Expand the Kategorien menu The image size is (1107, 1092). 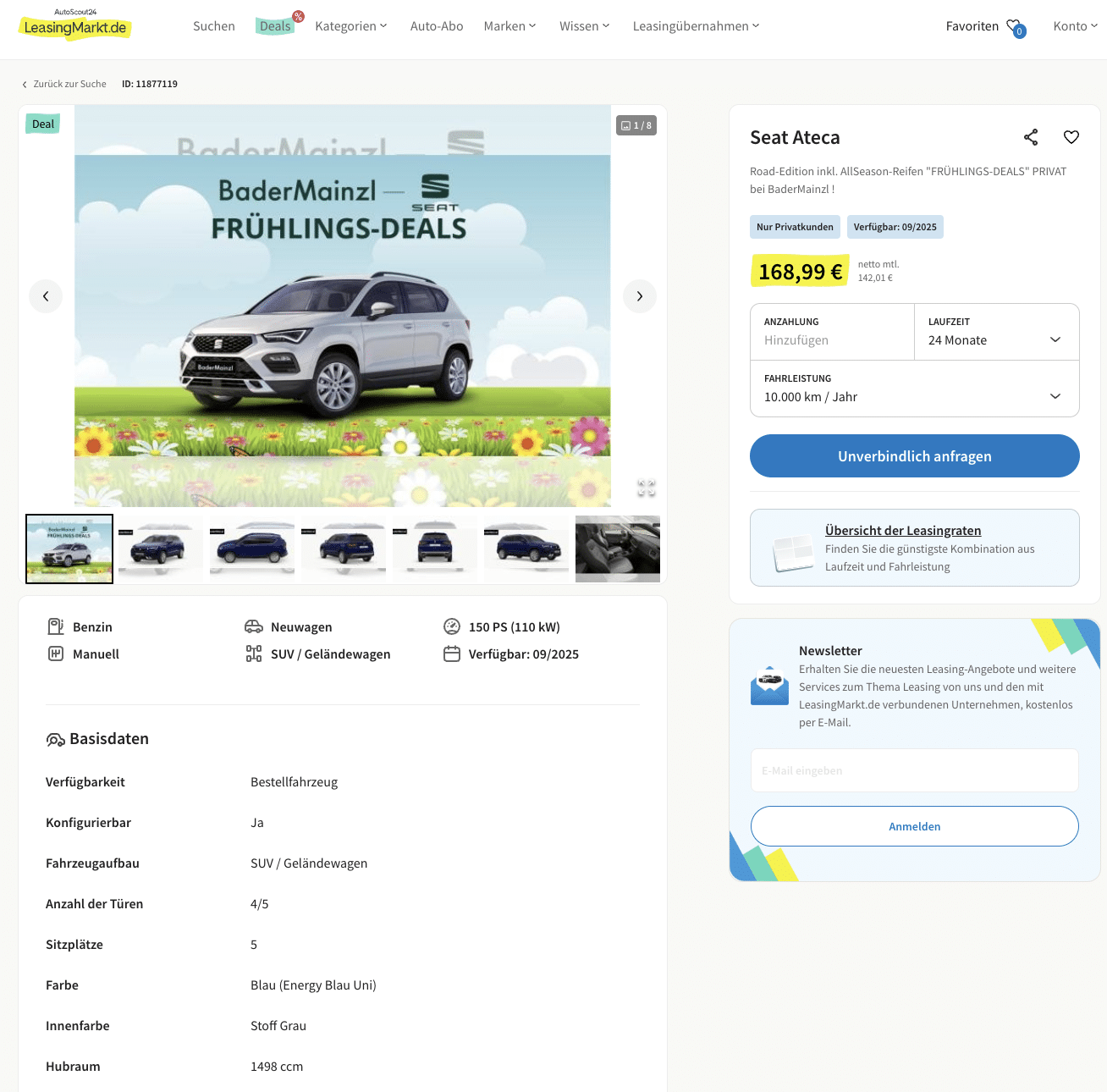351,26
